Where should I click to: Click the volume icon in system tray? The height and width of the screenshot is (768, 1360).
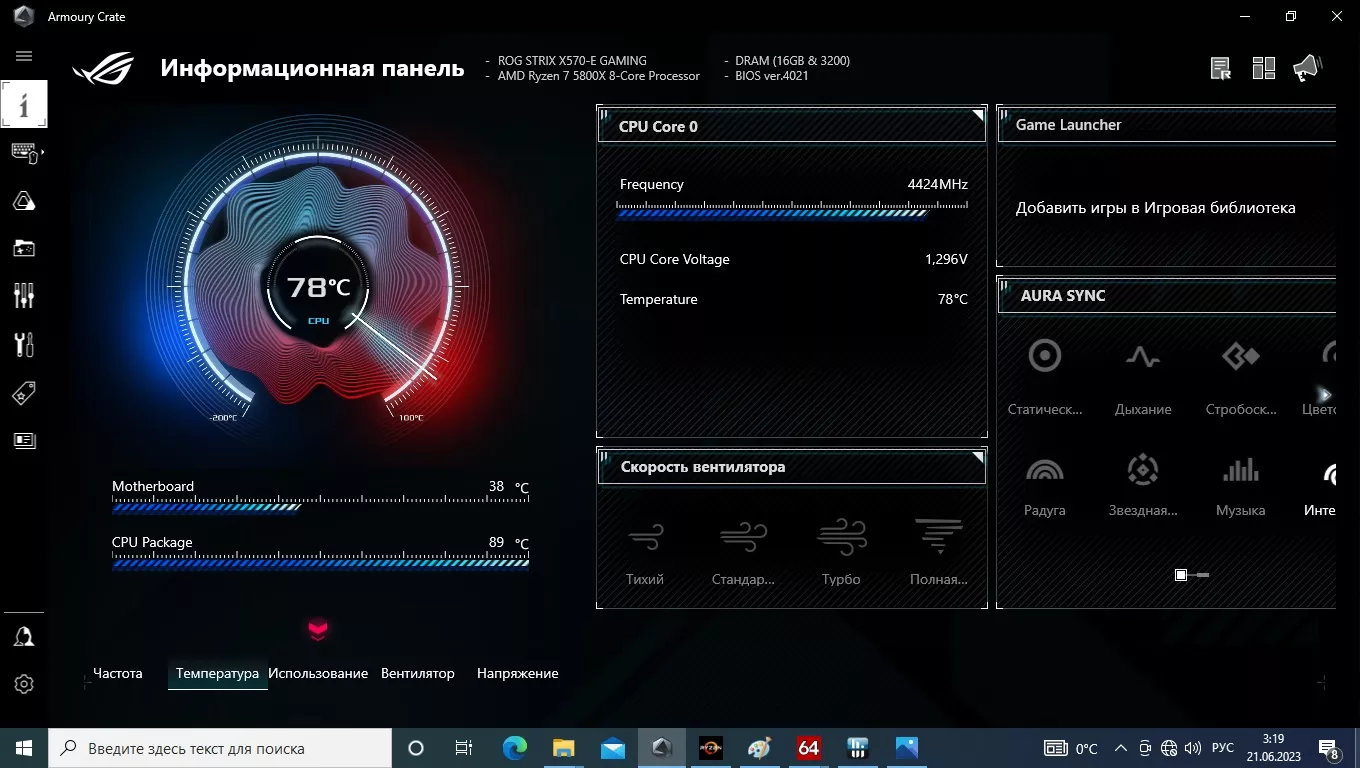1192,749
